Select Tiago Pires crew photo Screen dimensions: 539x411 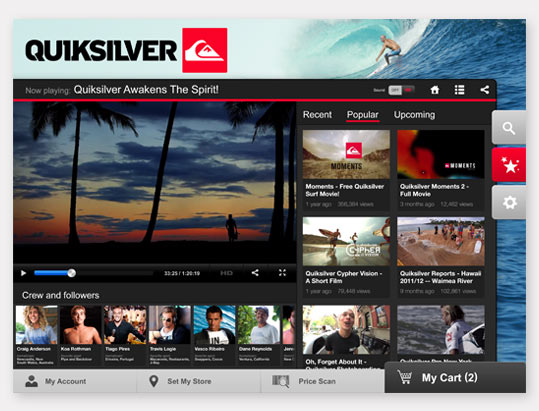click(125, 325)
